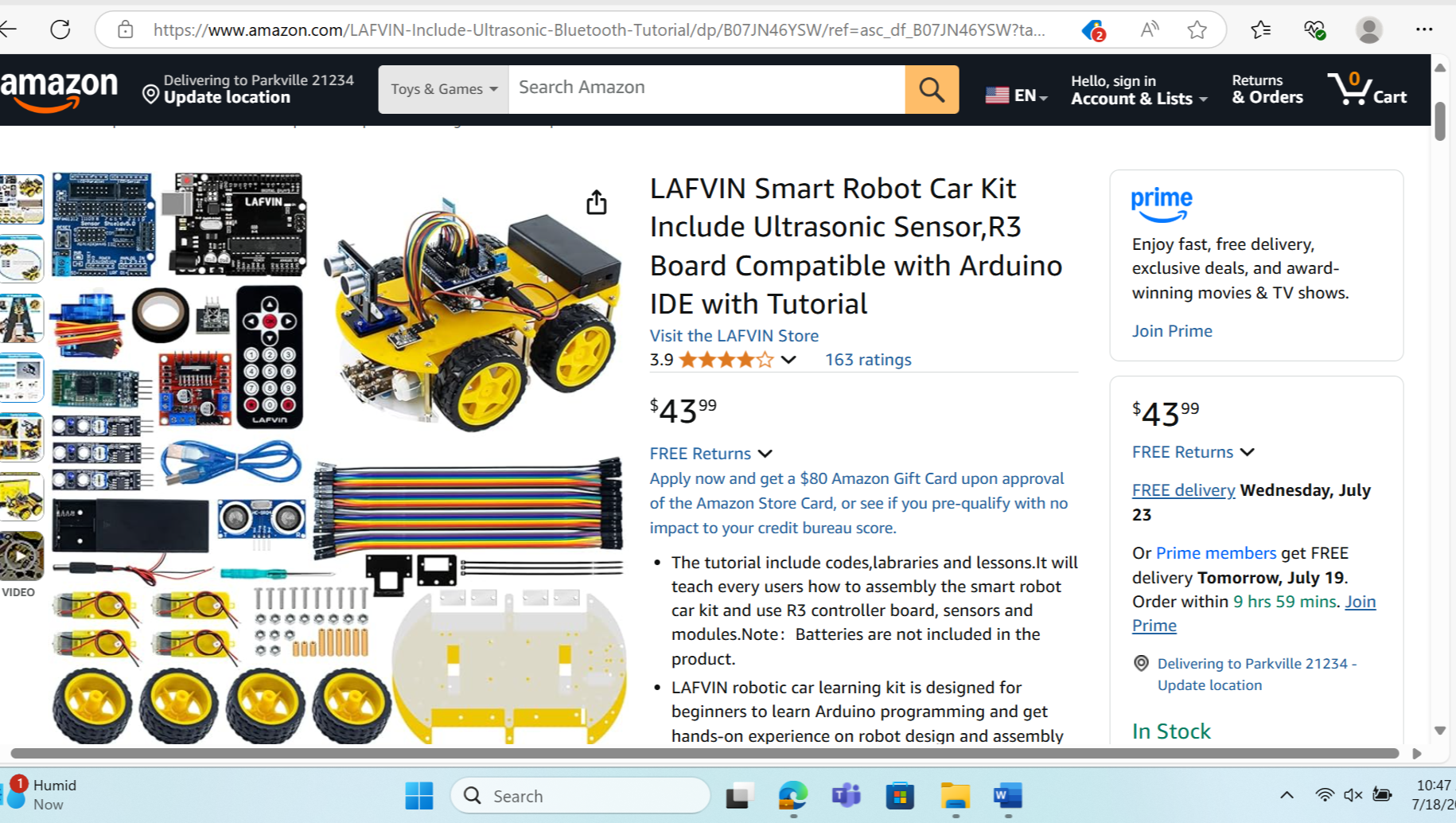Click the Amazon logo
This screenshot has width=1456, height=823.
point(59,90)
